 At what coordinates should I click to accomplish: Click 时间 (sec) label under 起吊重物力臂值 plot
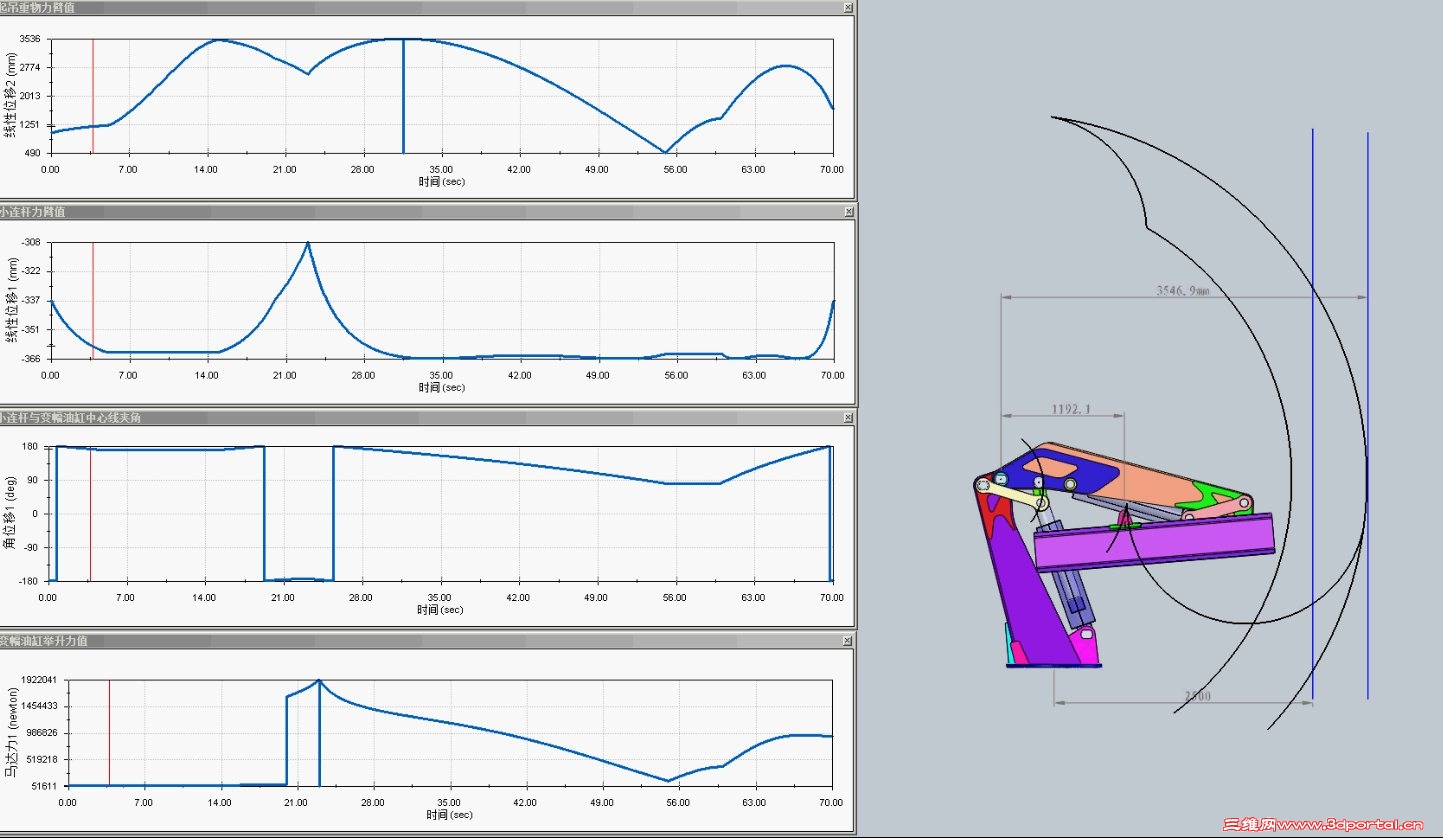[442, 182]
